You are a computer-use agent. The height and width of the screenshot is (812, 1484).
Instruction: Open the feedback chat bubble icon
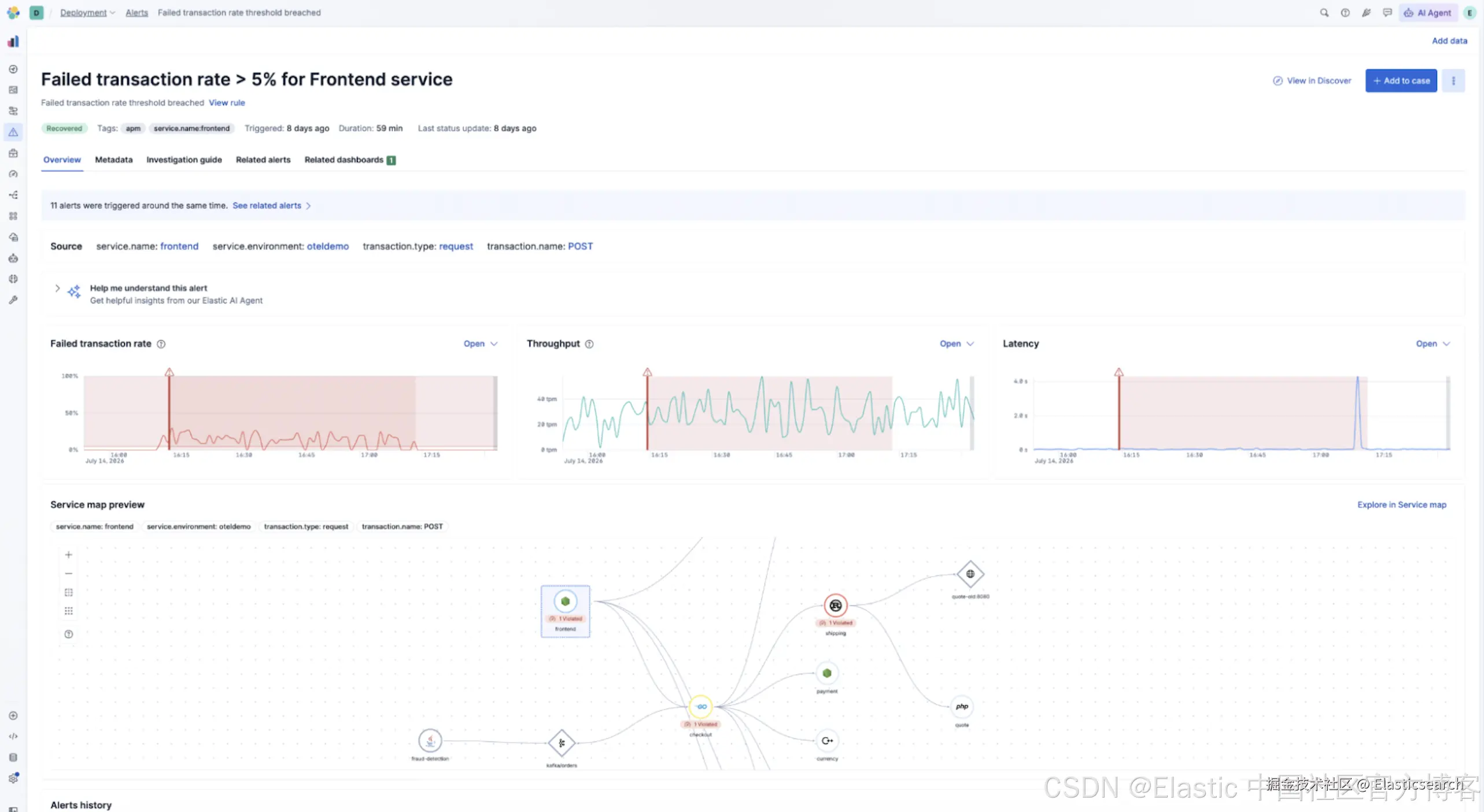(x=1387, y=12)
